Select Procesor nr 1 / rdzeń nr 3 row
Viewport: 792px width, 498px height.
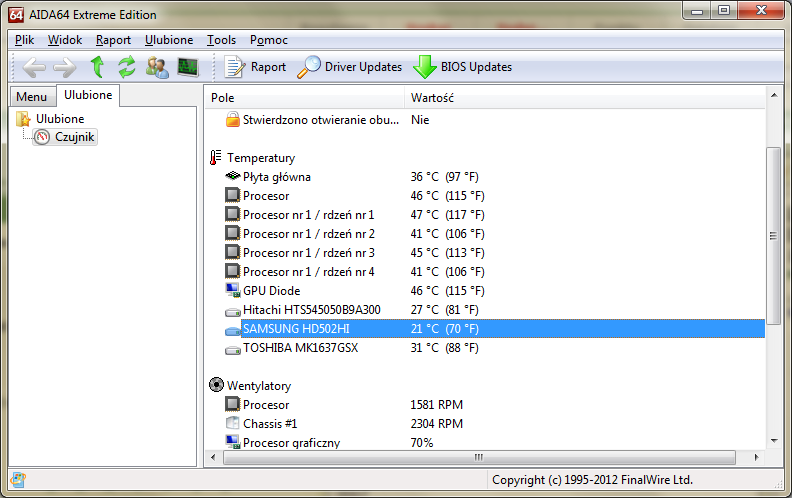[x=485, y=253]
